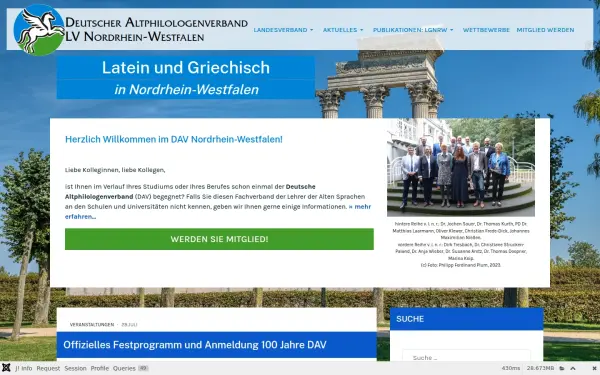The image size is (600, 375).
Task: Open the Publikationen: LGNRW dropdown
Action: 413,30
